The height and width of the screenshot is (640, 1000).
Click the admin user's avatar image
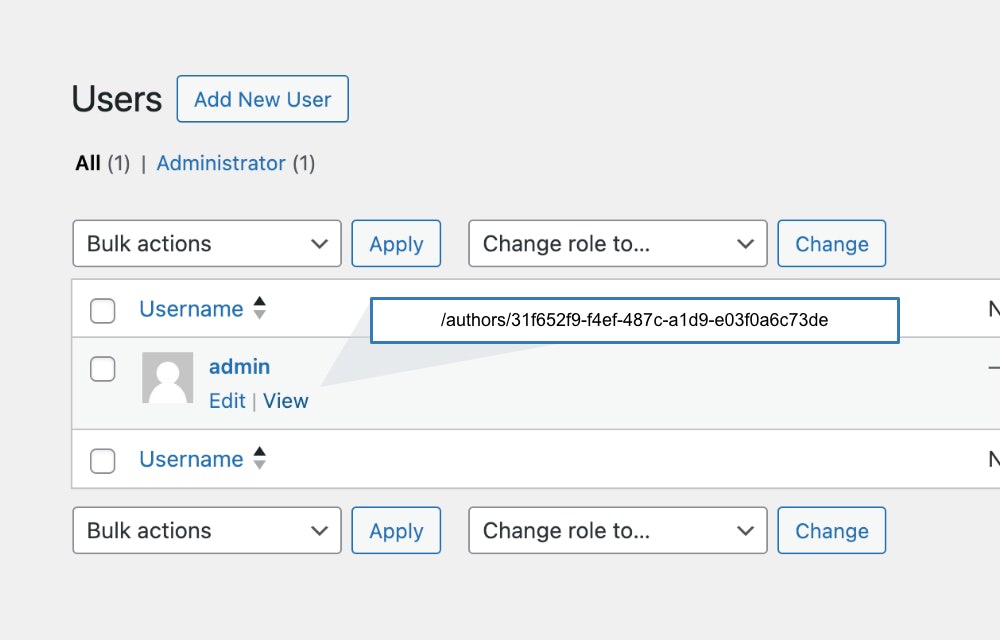click(168, 378)
